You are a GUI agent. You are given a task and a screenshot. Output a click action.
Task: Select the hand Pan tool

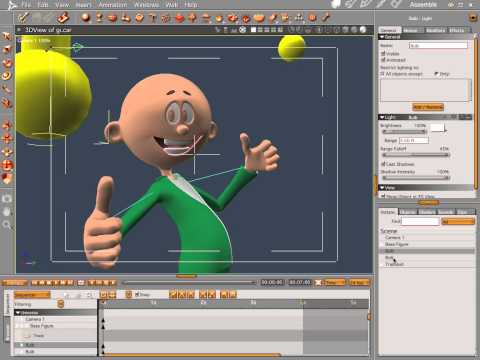pyautogui.click(x=7, y=212)
